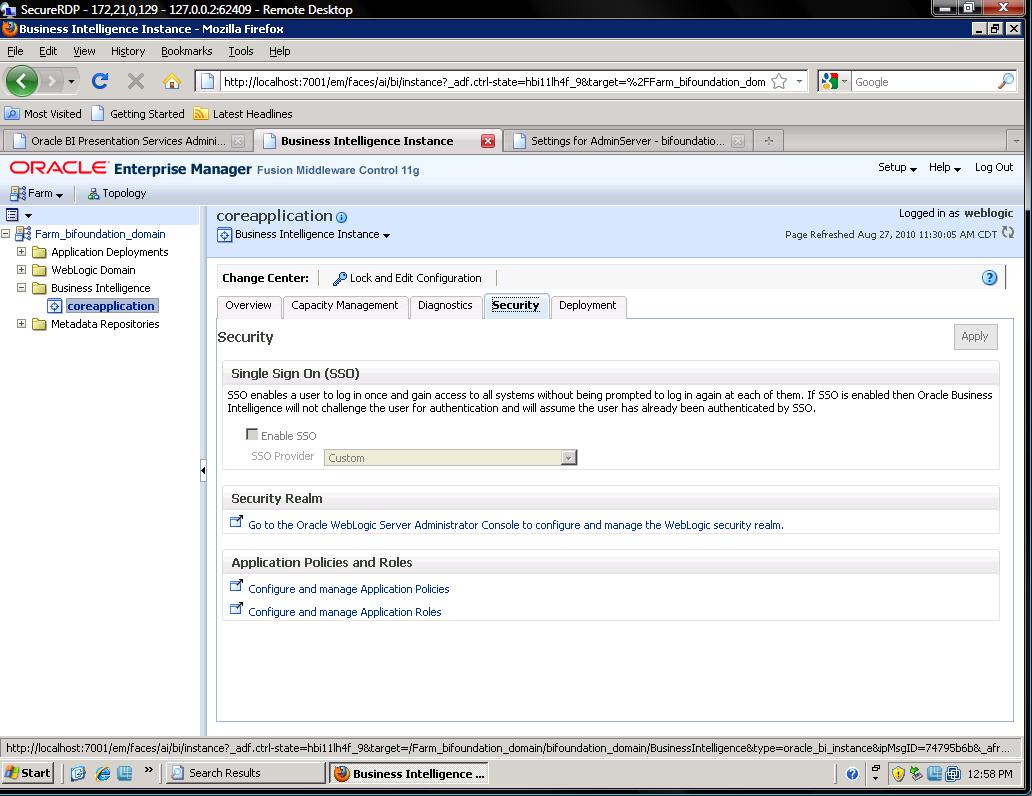Image resolution: width=1032 pixels, height=796 pixels.
Task: Select Farm_bifoundation_domain tree item
Action: (100, 234)
